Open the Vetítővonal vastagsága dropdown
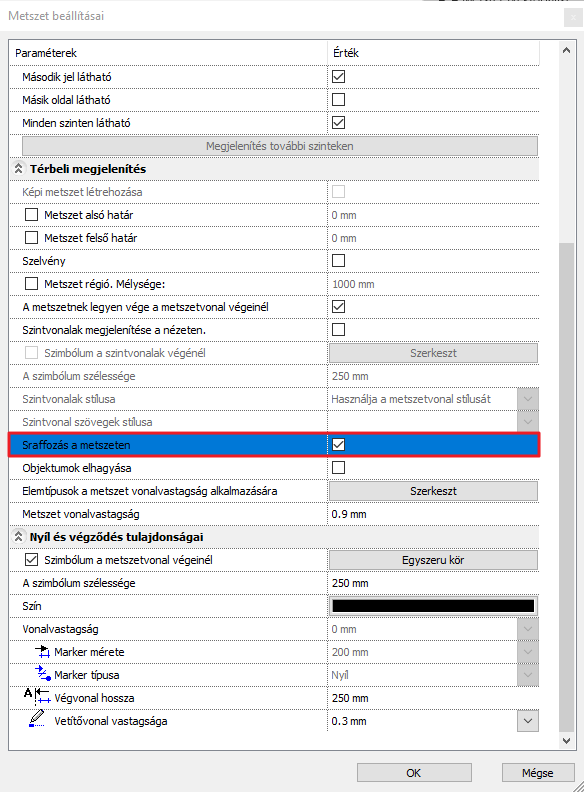 tap(528, 721)
